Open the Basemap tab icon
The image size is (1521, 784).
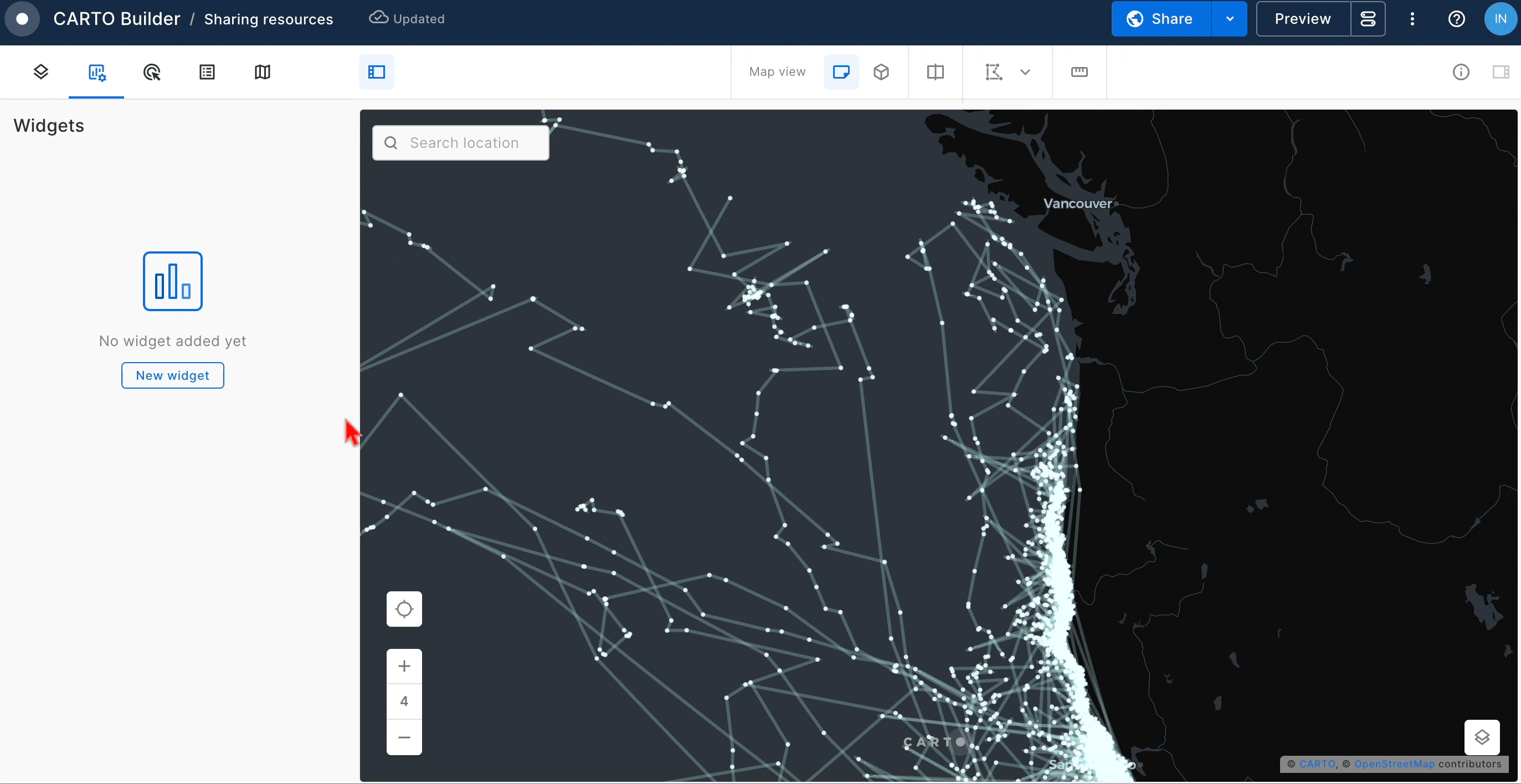tap(263, 72)
